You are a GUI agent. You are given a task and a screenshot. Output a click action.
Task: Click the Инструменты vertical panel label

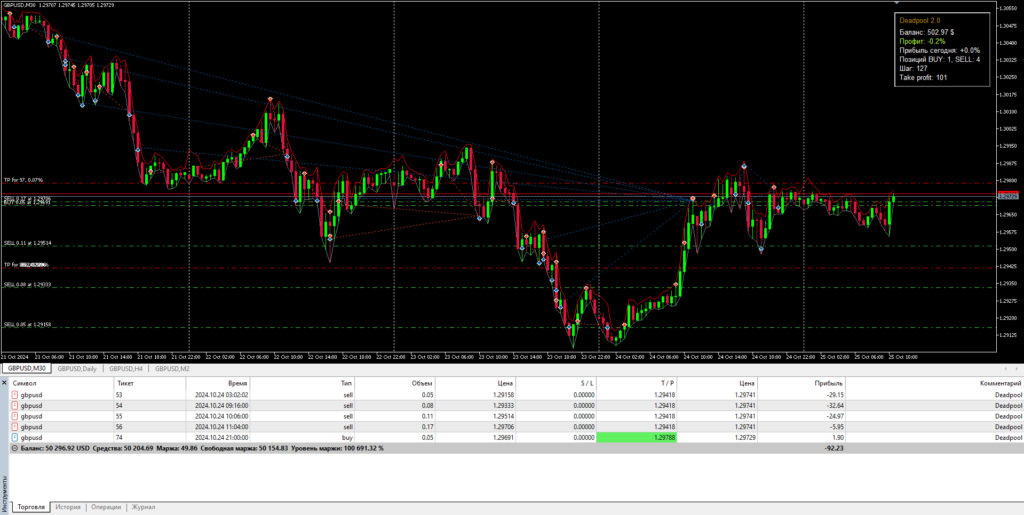4,493
